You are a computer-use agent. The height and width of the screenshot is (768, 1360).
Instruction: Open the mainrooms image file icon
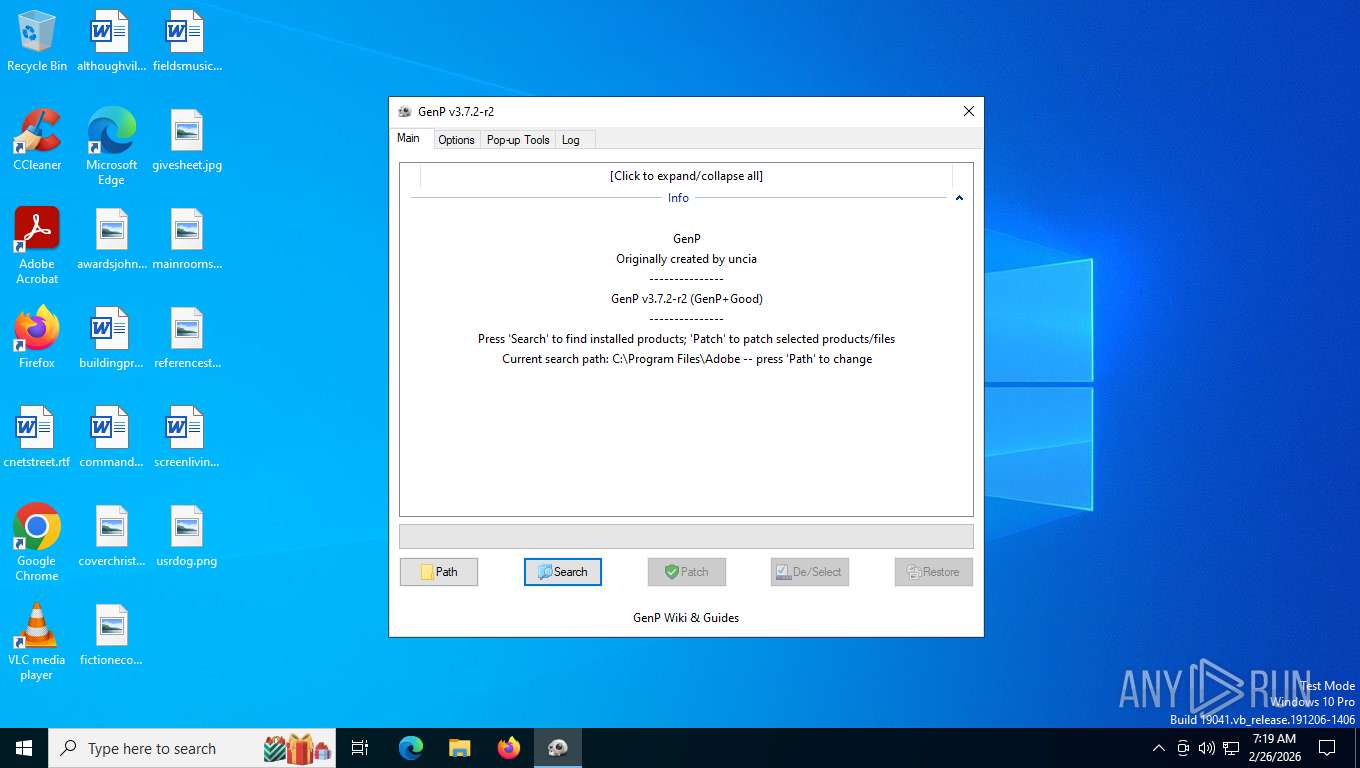pyautogui.click(x=187, y=239)
